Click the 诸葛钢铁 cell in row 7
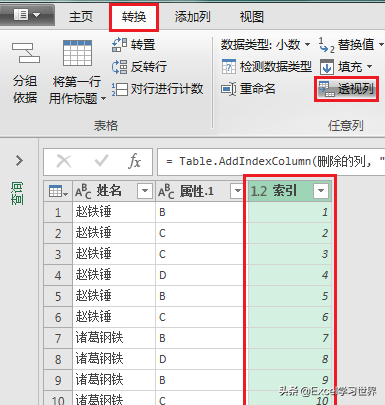Image resolution: width=385 pixels, height=405 pixels. 114,338
